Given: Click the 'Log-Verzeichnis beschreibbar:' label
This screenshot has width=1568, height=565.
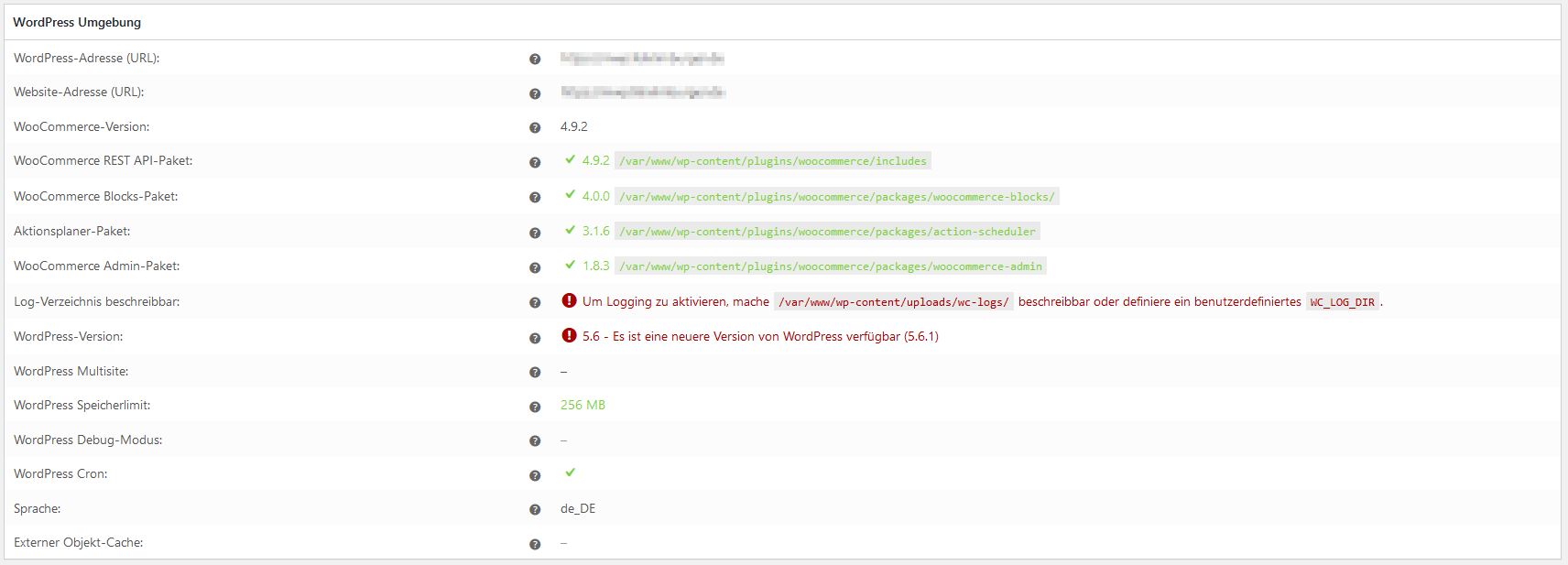Looking at the screenshot, I should click(x=97, y=301).
